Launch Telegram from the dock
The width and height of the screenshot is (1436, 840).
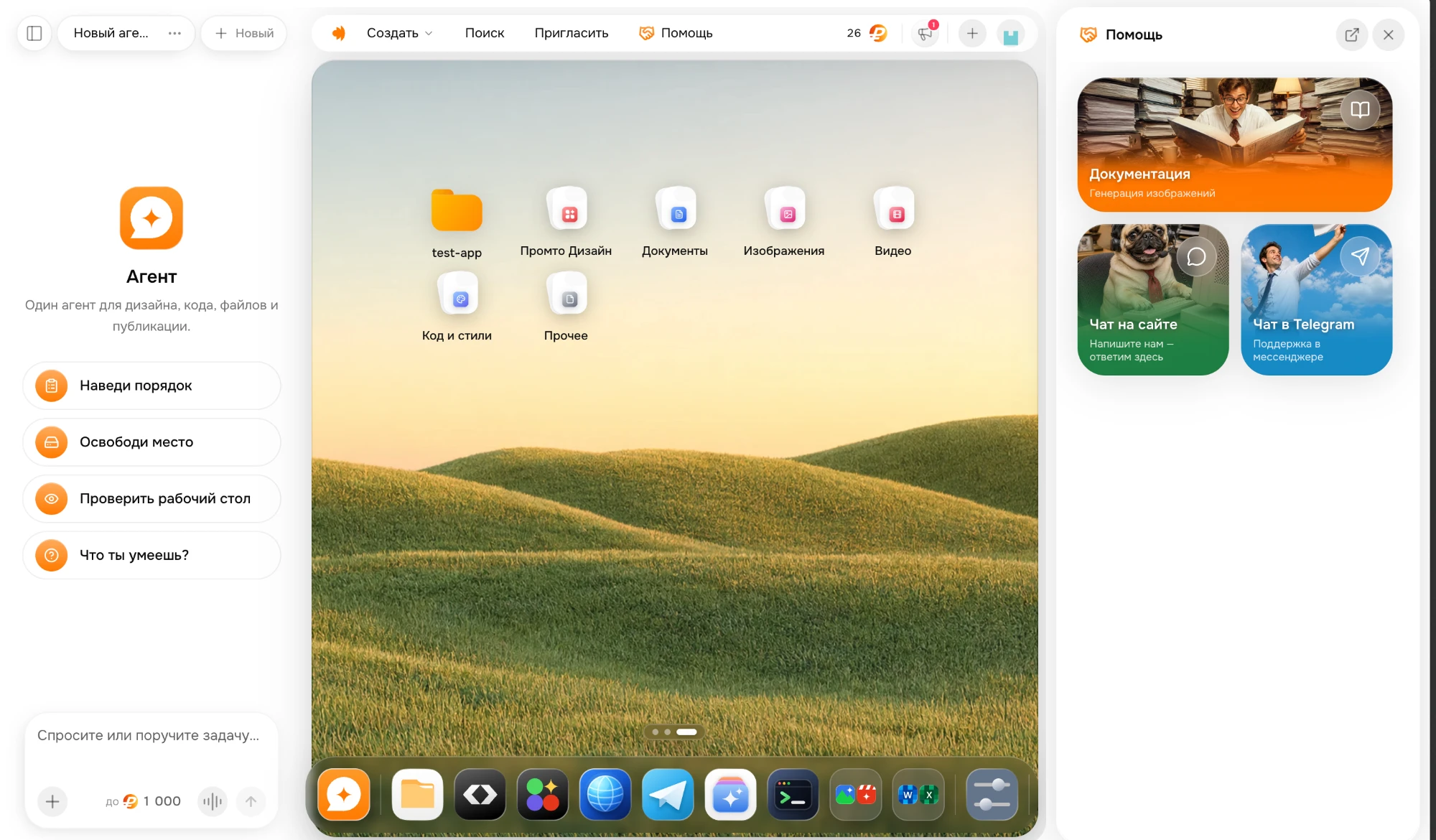click(x=668, y=795)
